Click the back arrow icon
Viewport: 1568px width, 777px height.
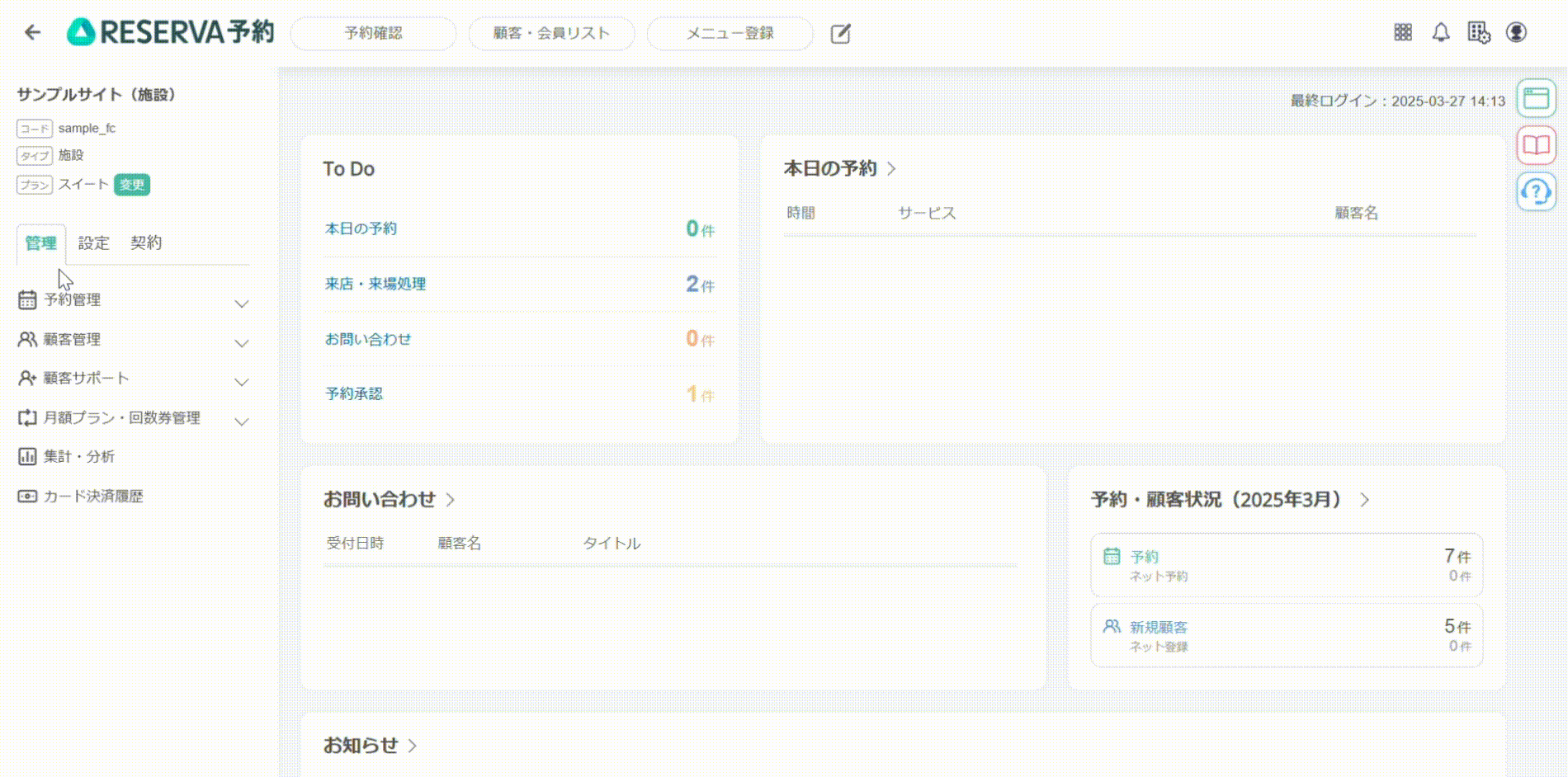pos(32,32)
